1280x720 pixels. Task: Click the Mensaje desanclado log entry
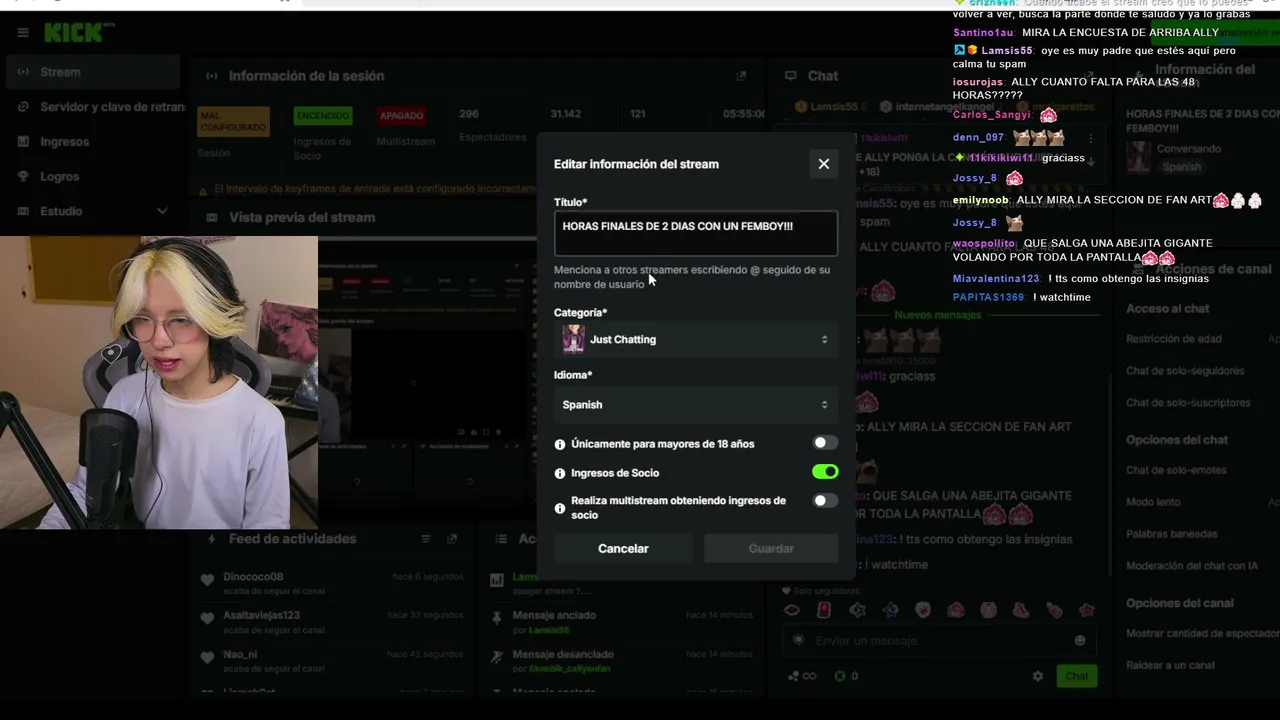[622, 661]
